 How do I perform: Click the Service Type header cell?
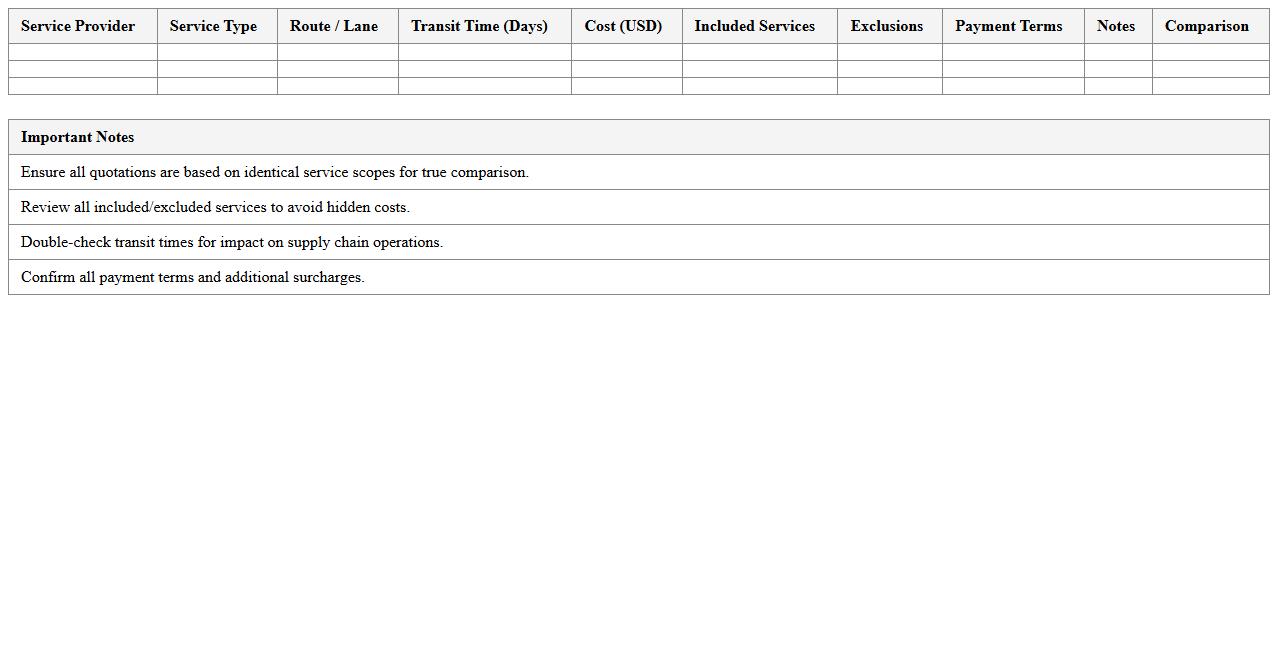213,26
